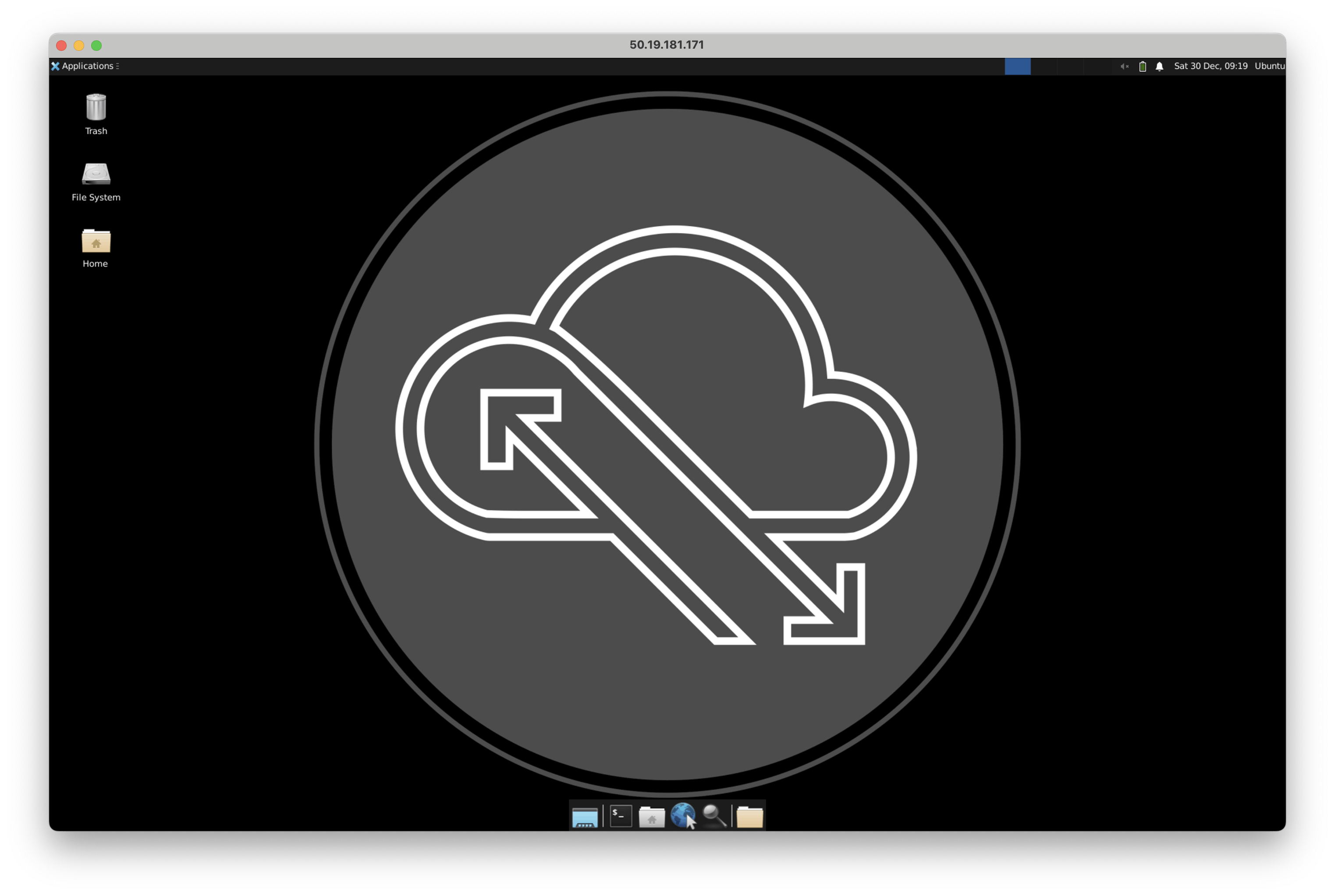Open Application Finder magnifier icon

pyautogui.click(x=714, y=816)
